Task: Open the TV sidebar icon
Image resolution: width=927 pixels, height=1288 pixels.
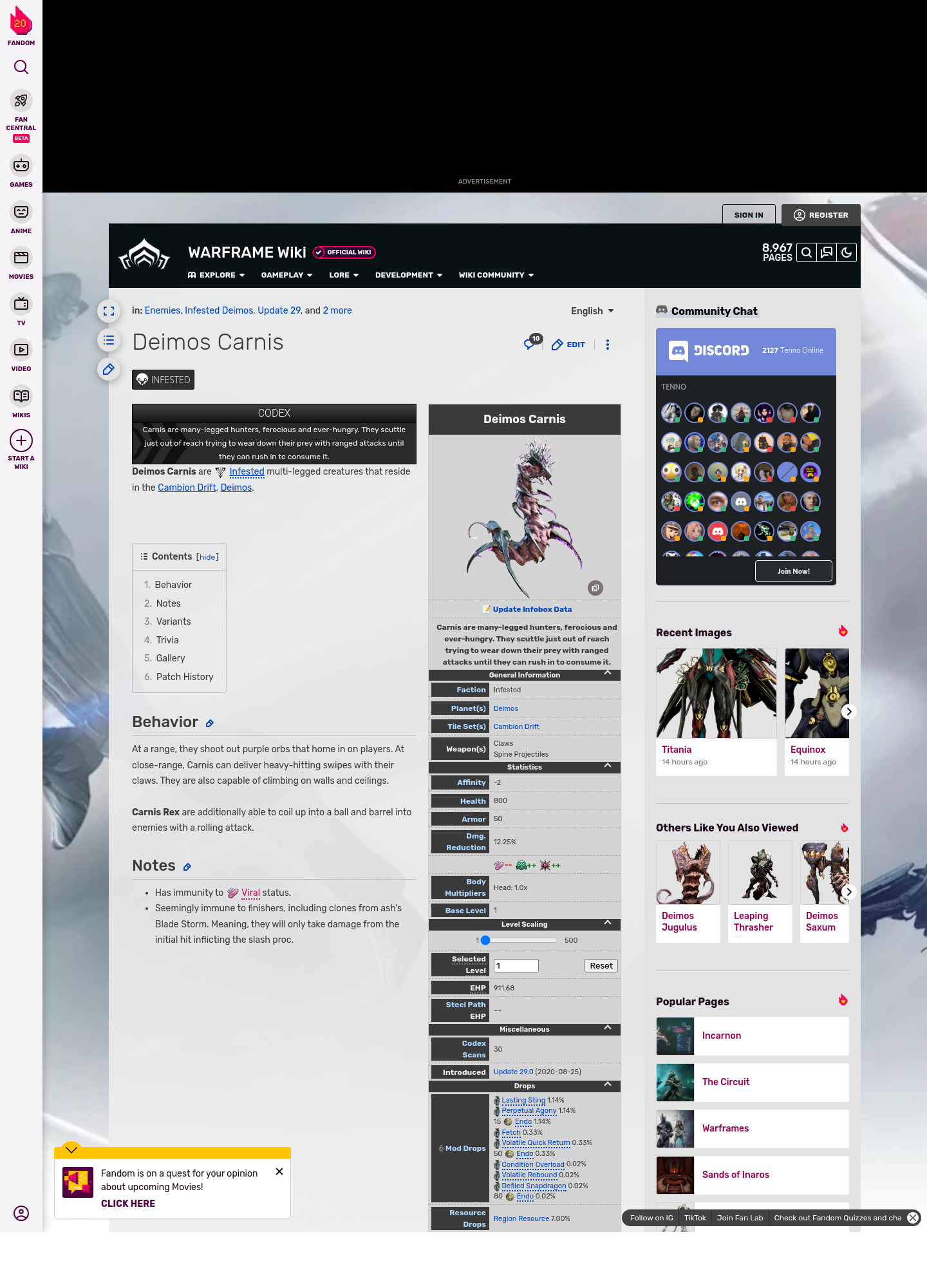Action: pyautogui.click(x=21, y=303)
